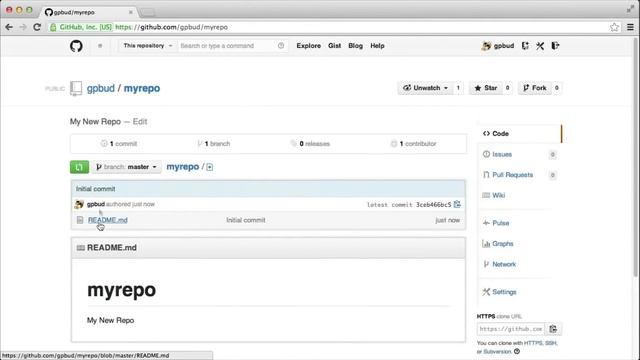Toggle browser full screen arrow icon
The width and height of the screenshot is (640, 360).
click(x=631, y=9)
